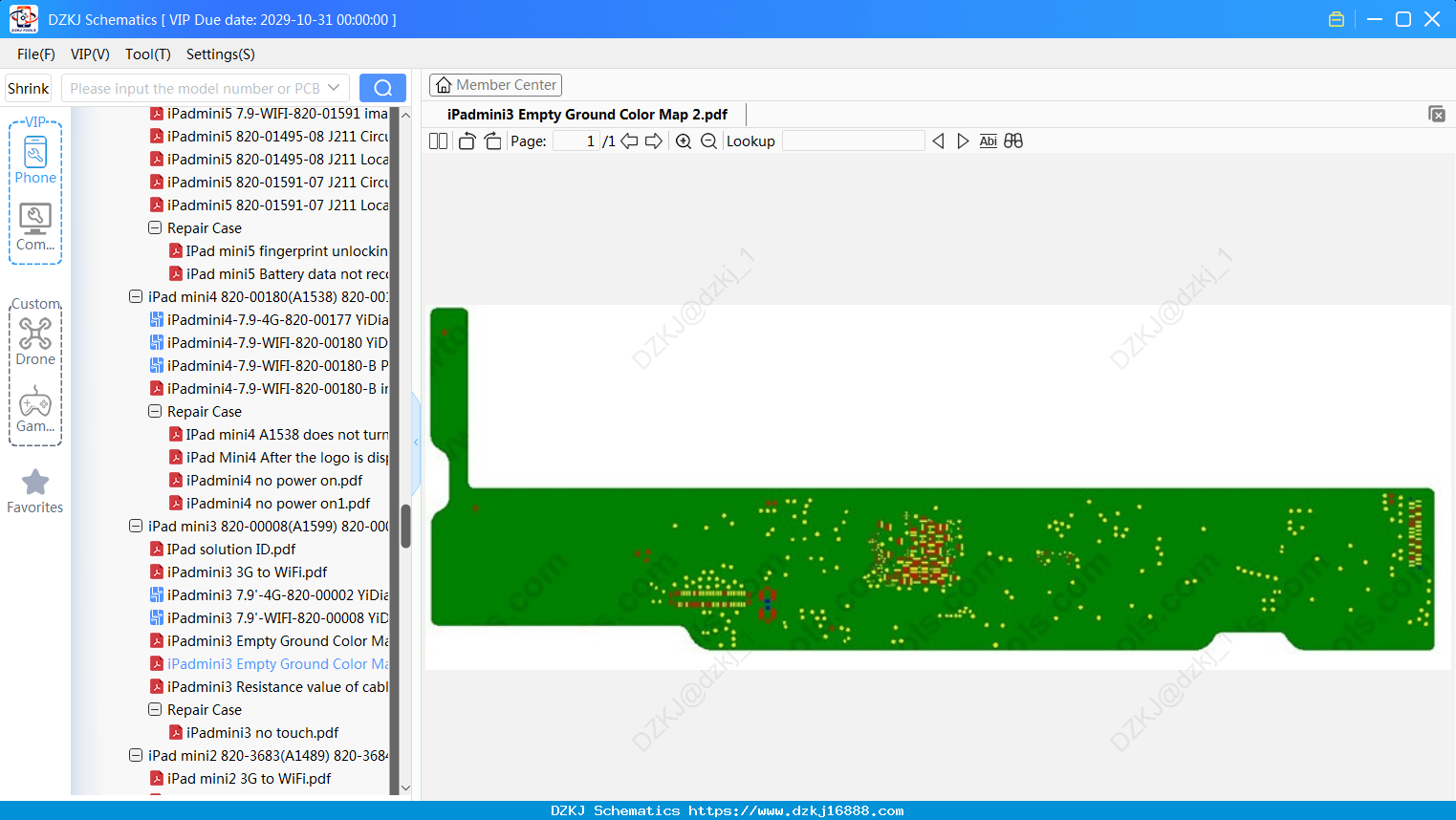Open iPadmini3 7.9'-WIFI-820-00008 file
This screenshot has width=1456, height=820.
pyautogui.click(x=269, y=618)
